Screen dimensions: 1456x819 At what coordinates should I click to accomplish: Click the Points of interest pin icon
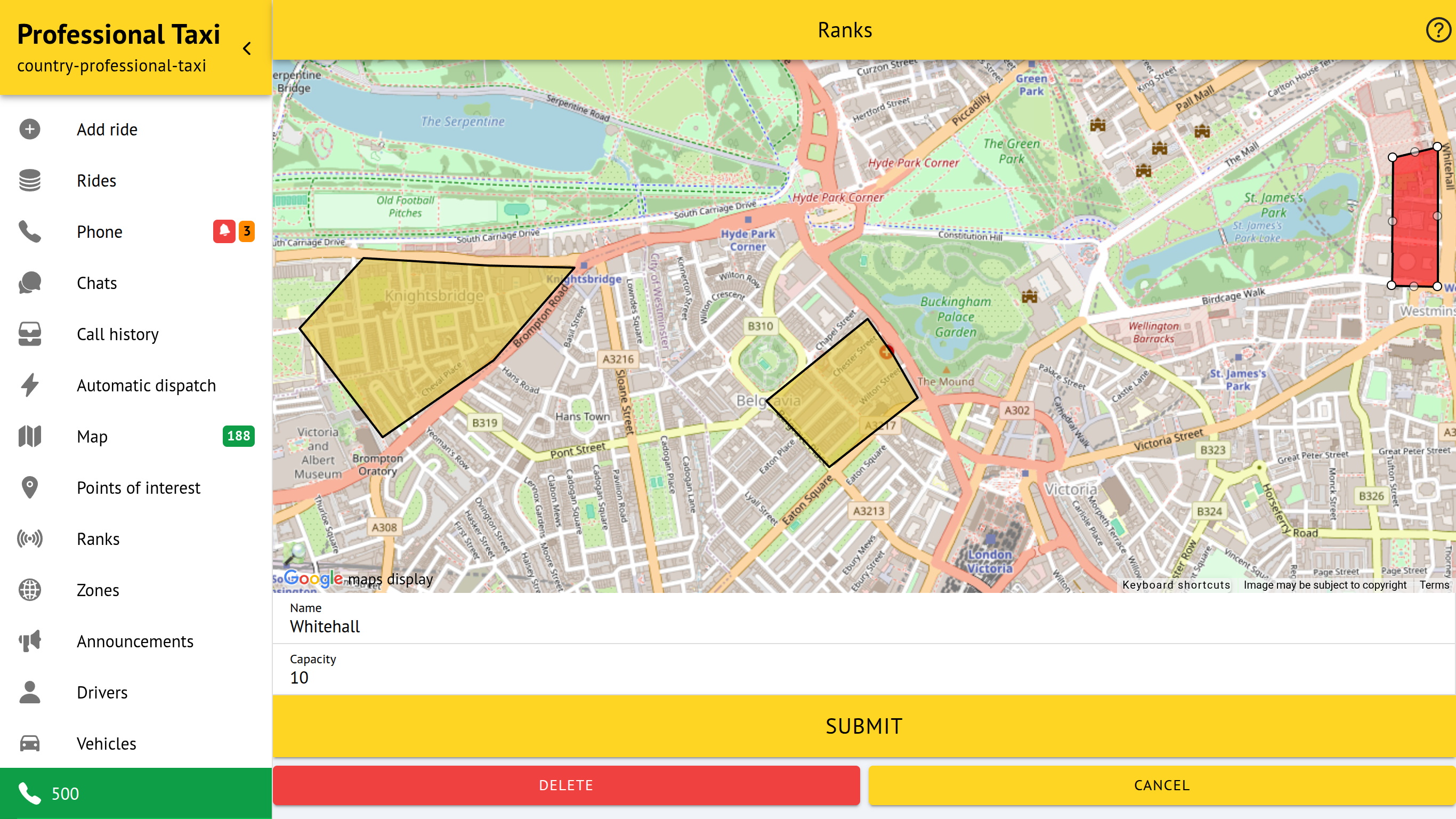coord(29,487)
